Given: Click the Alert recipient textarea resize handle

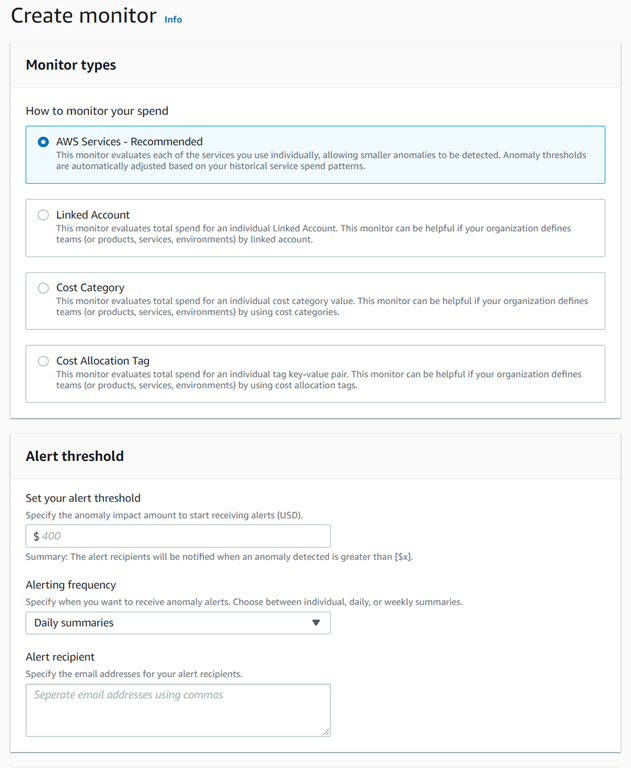Looking at the screenshot, I should (325, 731).
